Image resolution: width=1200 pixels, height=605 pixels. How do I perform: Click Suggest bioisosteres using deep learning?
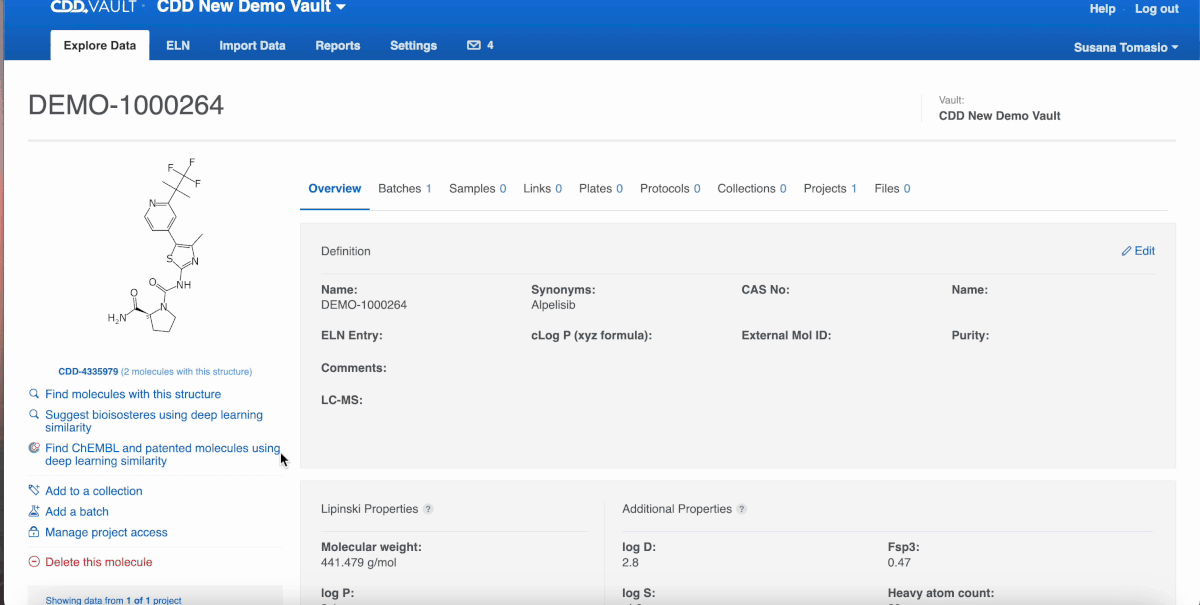click(x=154, y=421)
